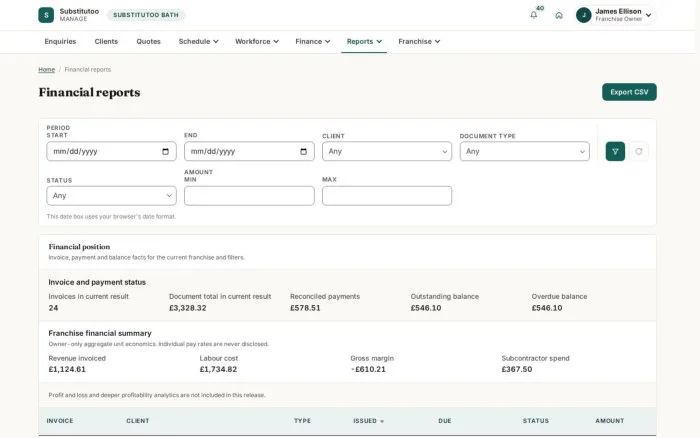Image resolution: width=700 pixels, height=438 pixels.
Task: Select the invoices count 24
Action: [x=53, y=308]
